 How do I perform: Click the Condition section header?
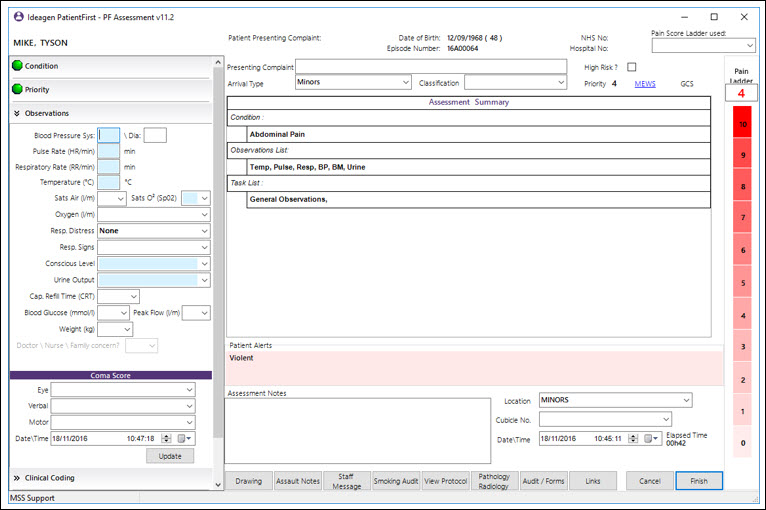[111, 66]
